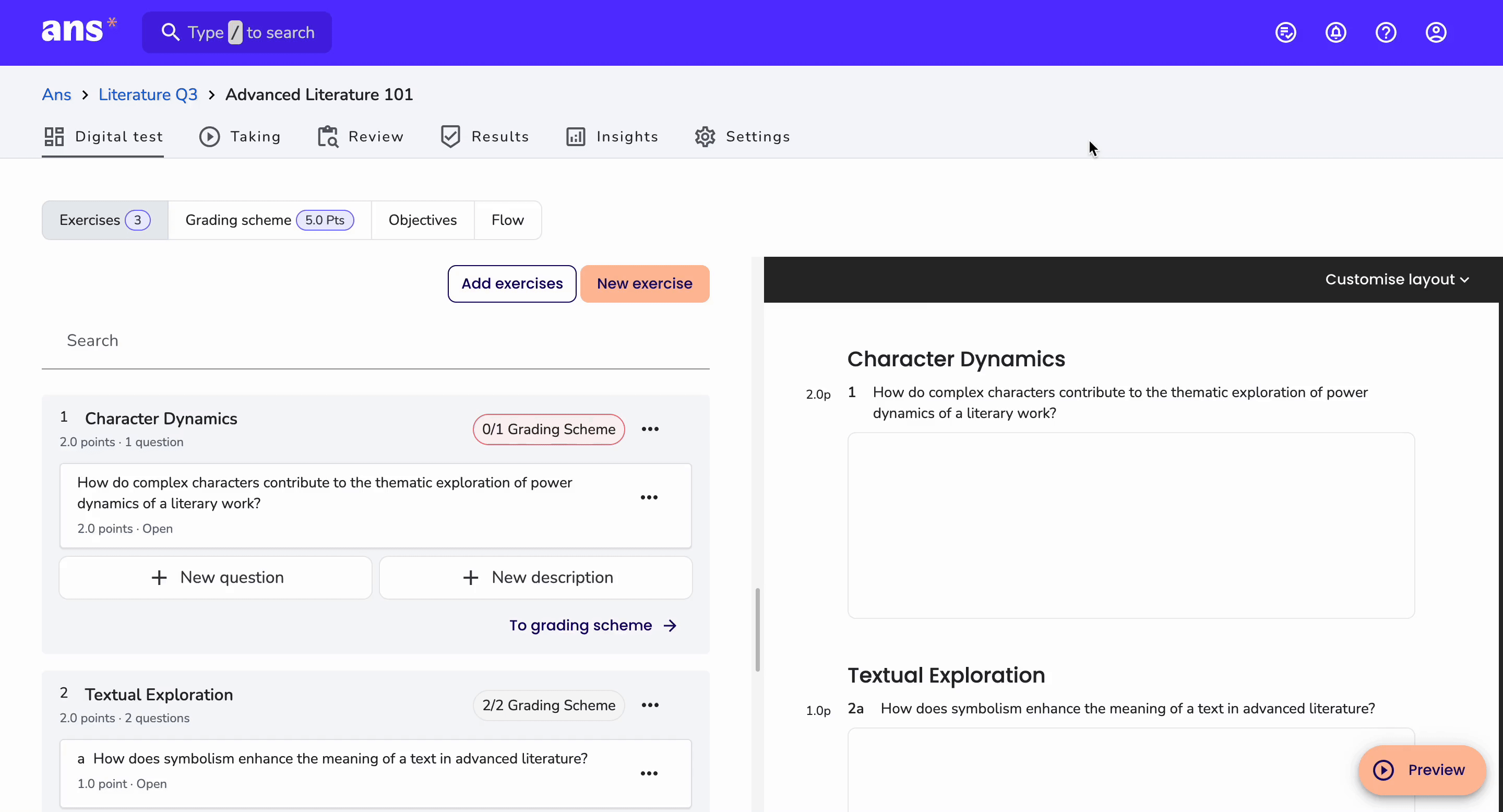Go to the Insights section
The image size is (1503, 812).
pyautogui.click(x=612, y=137)
